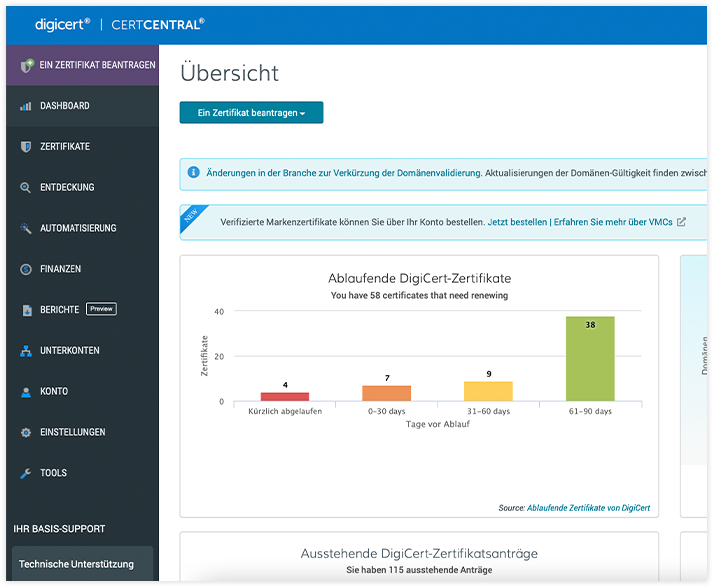This screenshot has height=587, width=713.
Task: Click the Finanzen coin icon
Action: coord(26,270)
